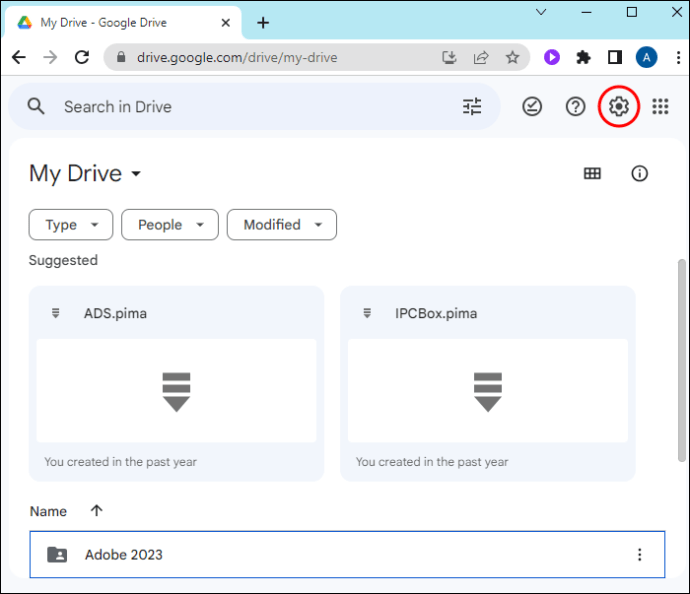
Task: Go back to the previous page
Action: tap(19, 57)
